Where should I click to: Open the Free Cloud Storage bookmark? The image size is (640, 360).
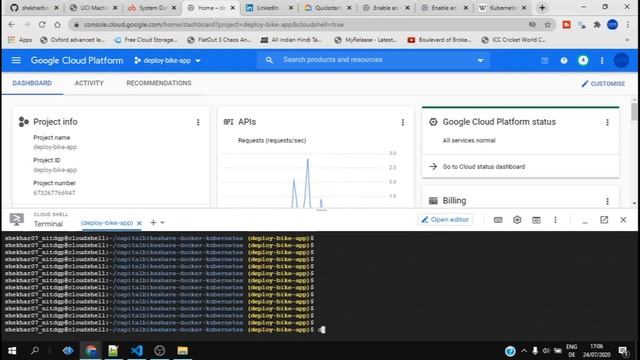tap(146, 40)
